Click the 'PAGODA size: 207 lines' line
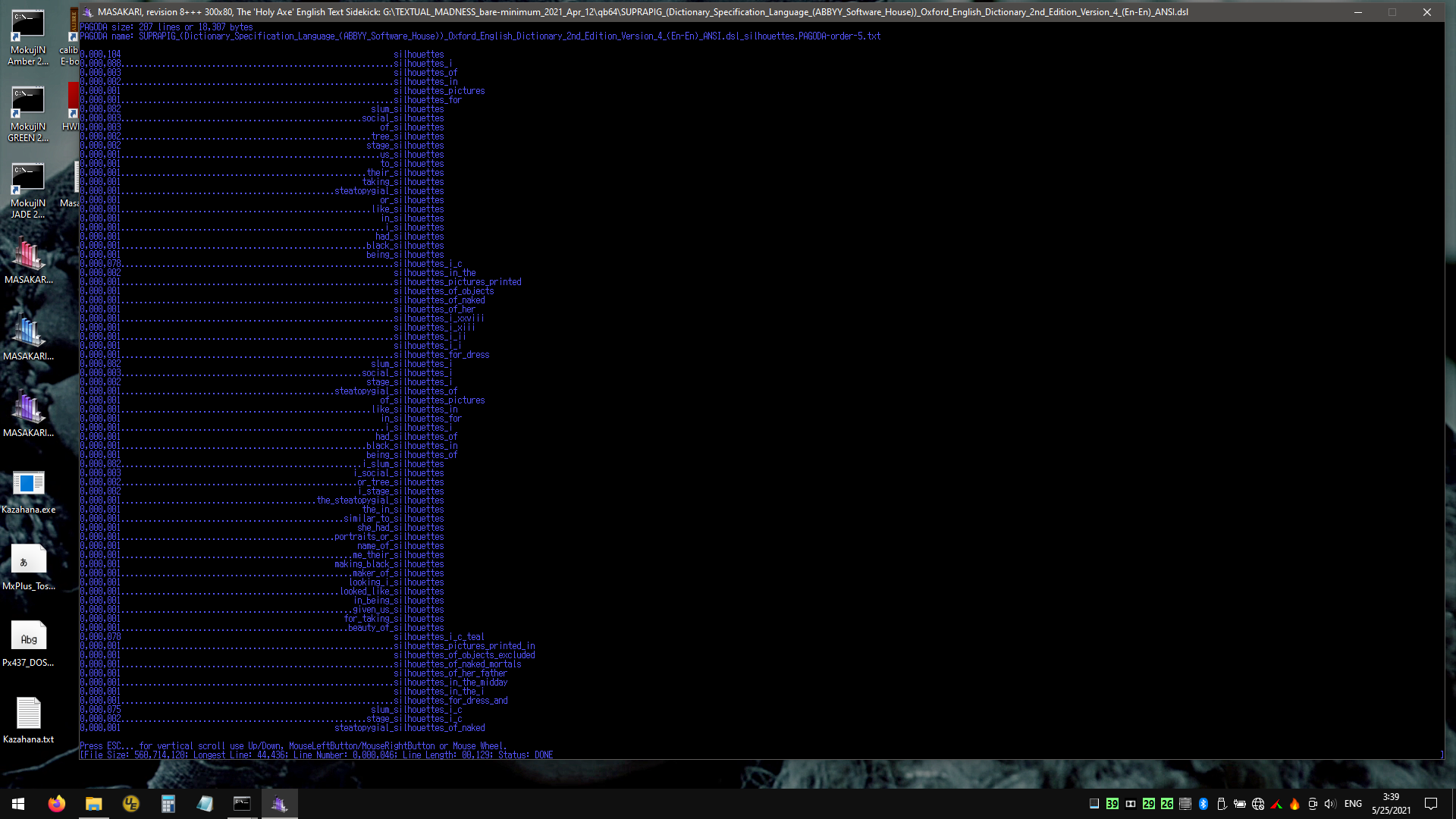 (166, 27)
